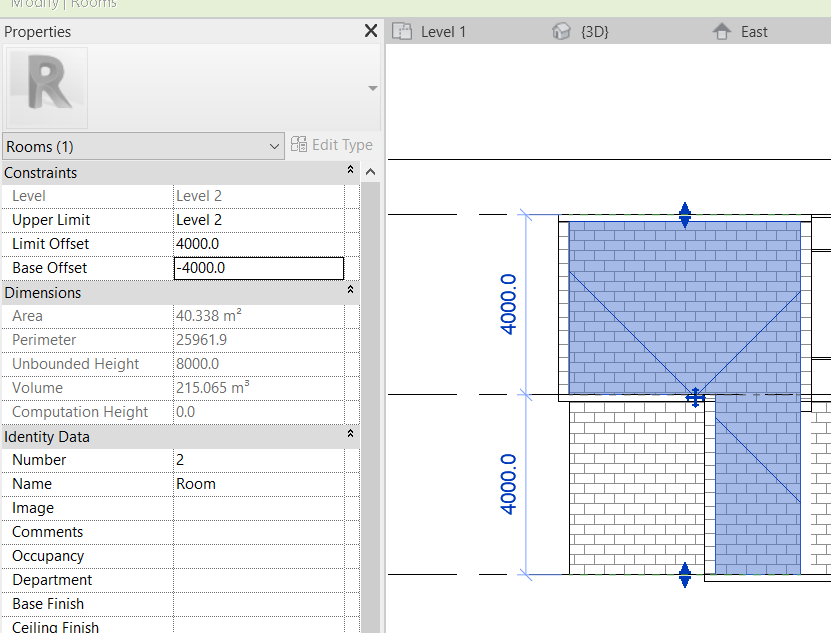
Task: Click the Edit Type button
Action: (x=332, y=145)
